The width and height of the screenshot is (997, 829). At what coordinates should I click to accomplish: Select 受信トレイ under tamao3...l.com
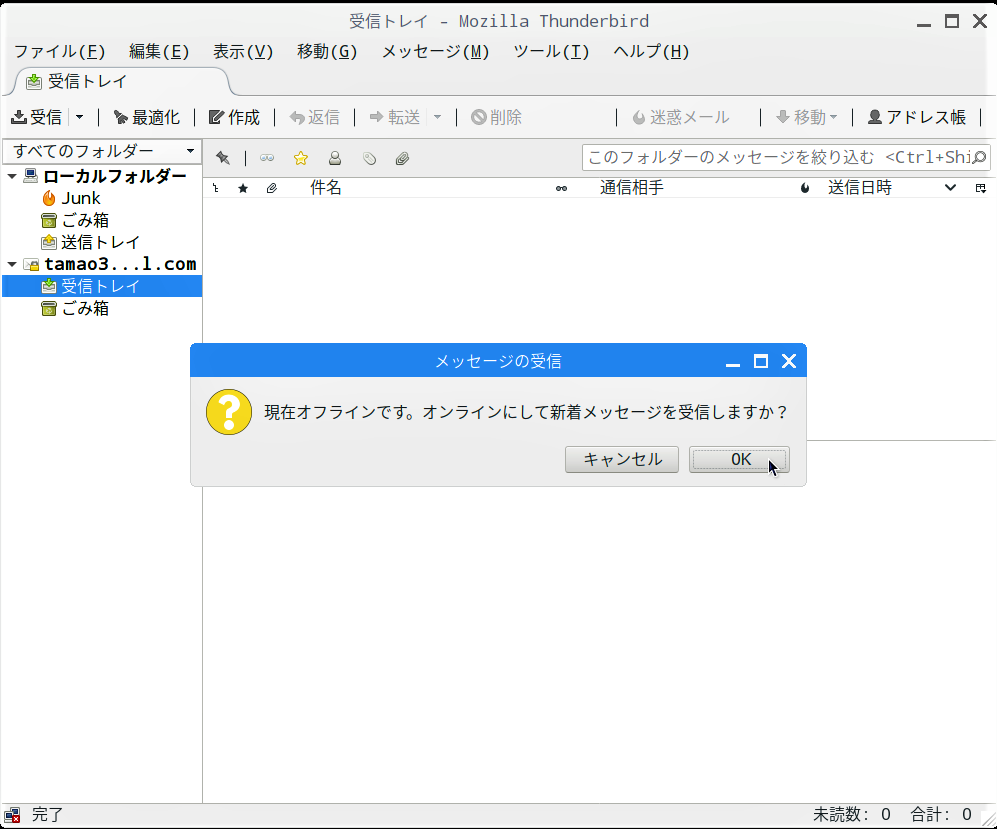point(102,286)
